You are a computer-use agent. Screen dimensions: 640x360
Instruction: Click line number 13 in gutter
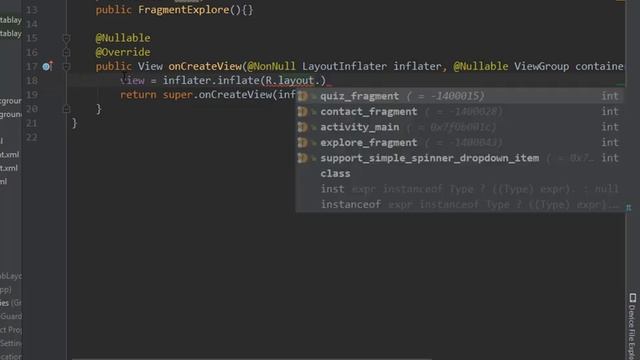click(31, 10)
